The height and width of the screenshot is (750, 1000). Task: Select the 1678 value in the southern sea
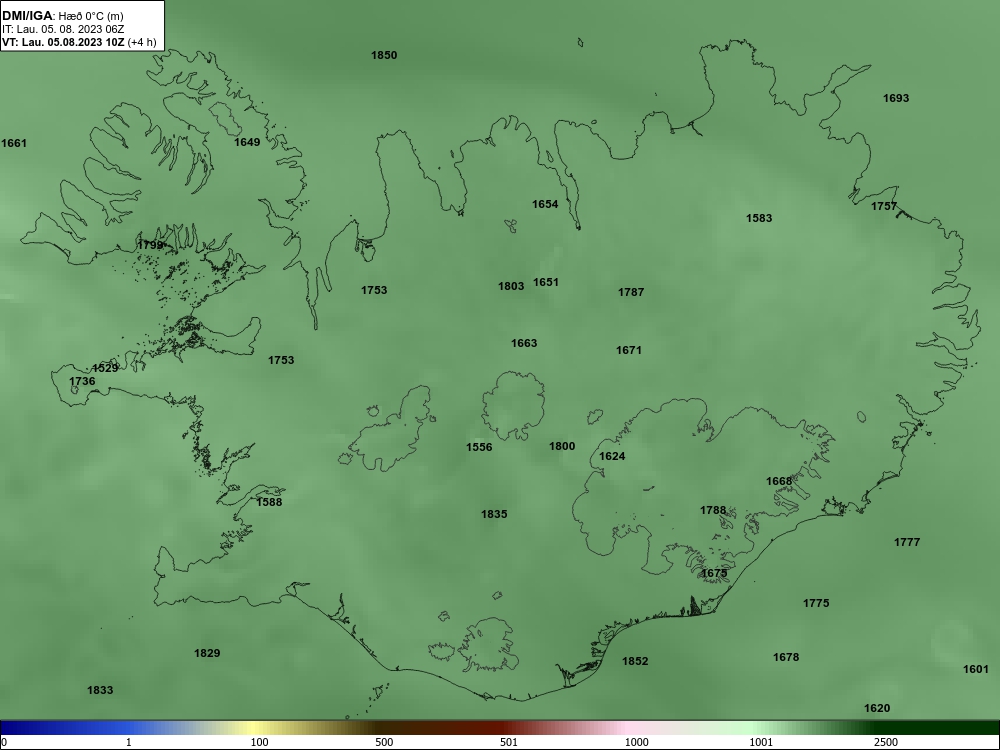point(786,657)
